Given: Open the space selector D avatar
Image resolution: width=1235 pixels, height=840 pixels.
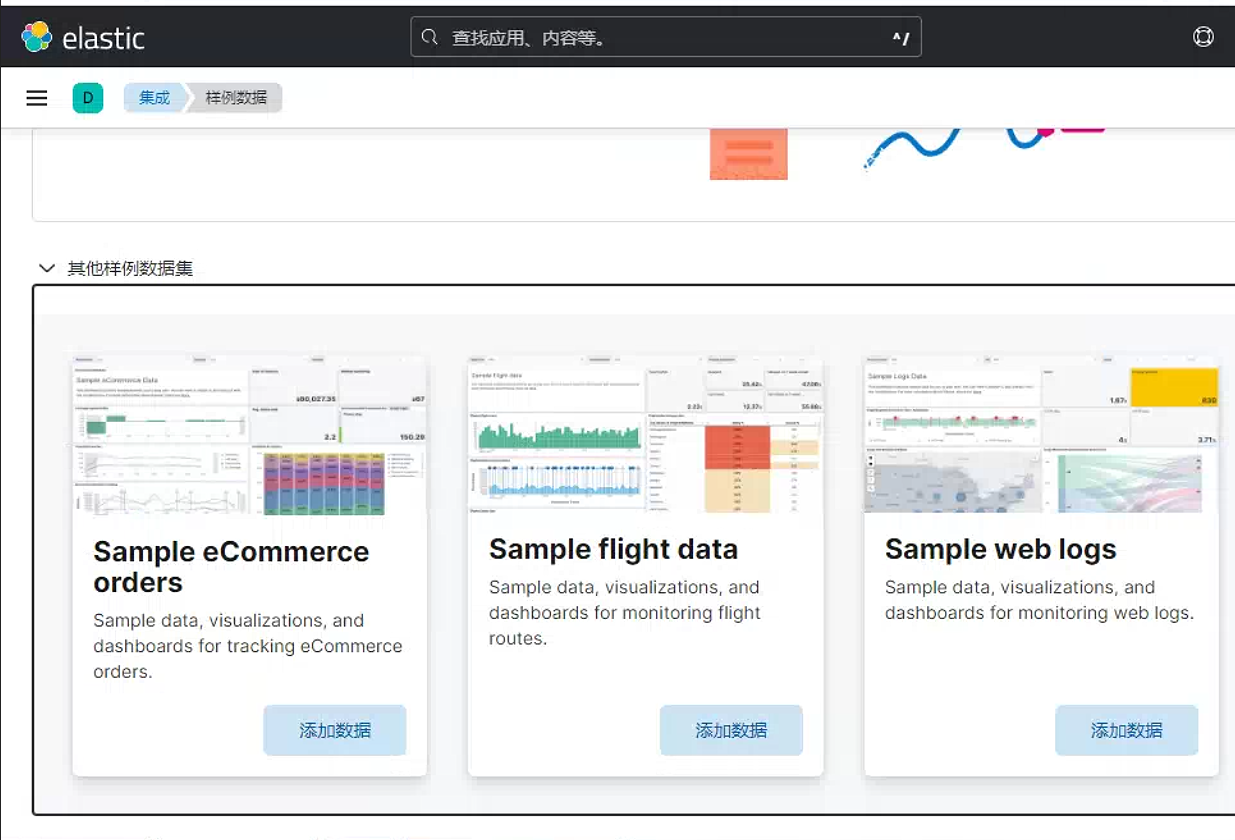Looking at the screenshot, I should [x=88, y=98].
